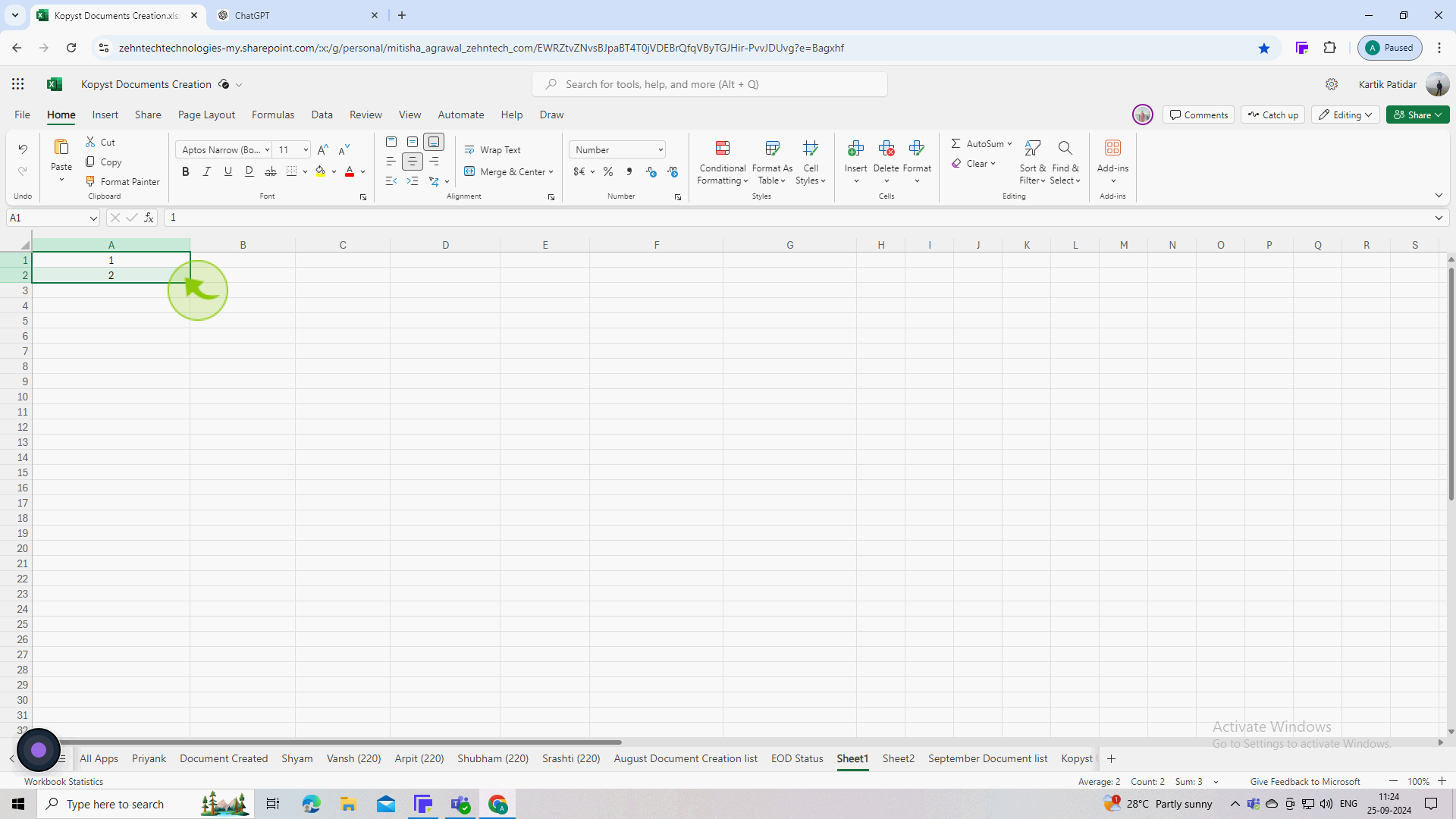Viewport: 1456px width, 819px height.
Task: Activate the Format Painter tool
Action: tap(123, 181)
